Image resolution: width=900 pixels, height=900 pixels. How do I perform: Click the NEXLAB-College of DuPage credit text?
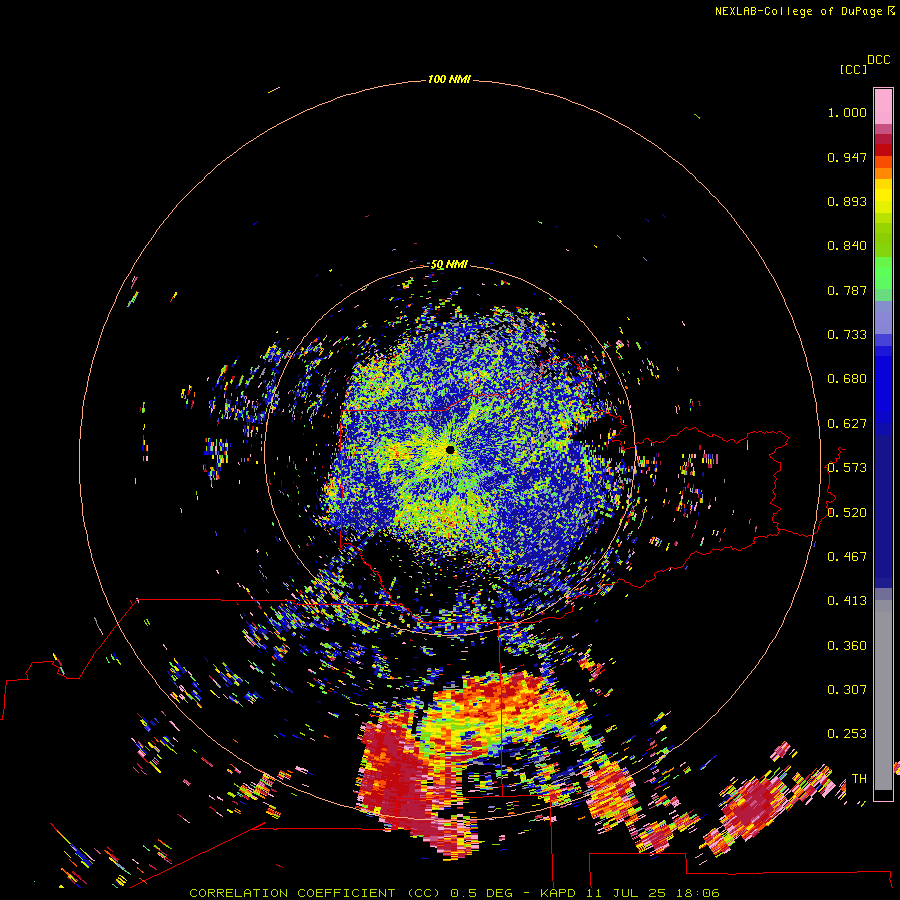coord(805,11)
